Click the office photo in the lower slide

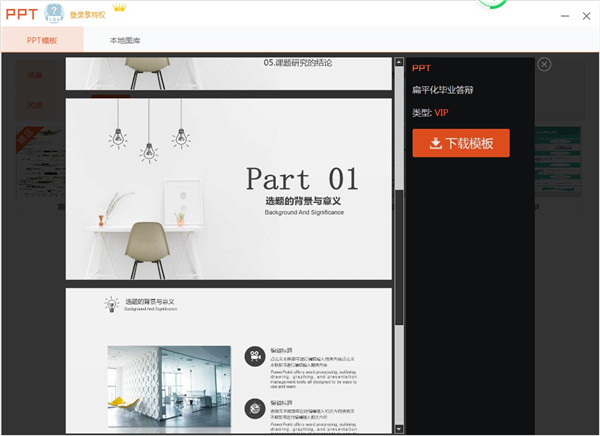164,383
